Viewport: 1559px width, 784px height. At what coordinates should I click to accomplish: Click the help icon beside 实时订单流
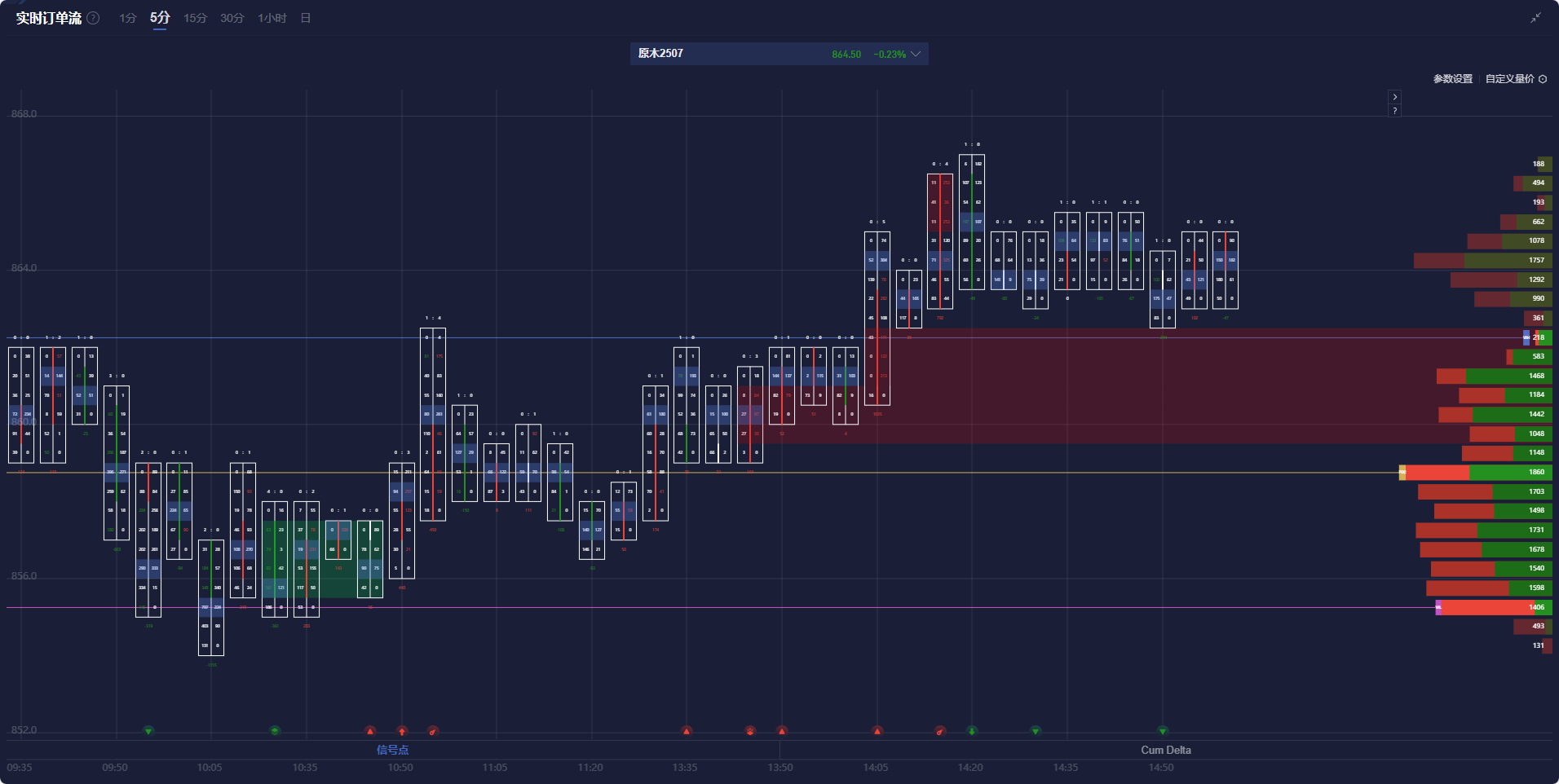pyautogui.click(x=94, y=18)
